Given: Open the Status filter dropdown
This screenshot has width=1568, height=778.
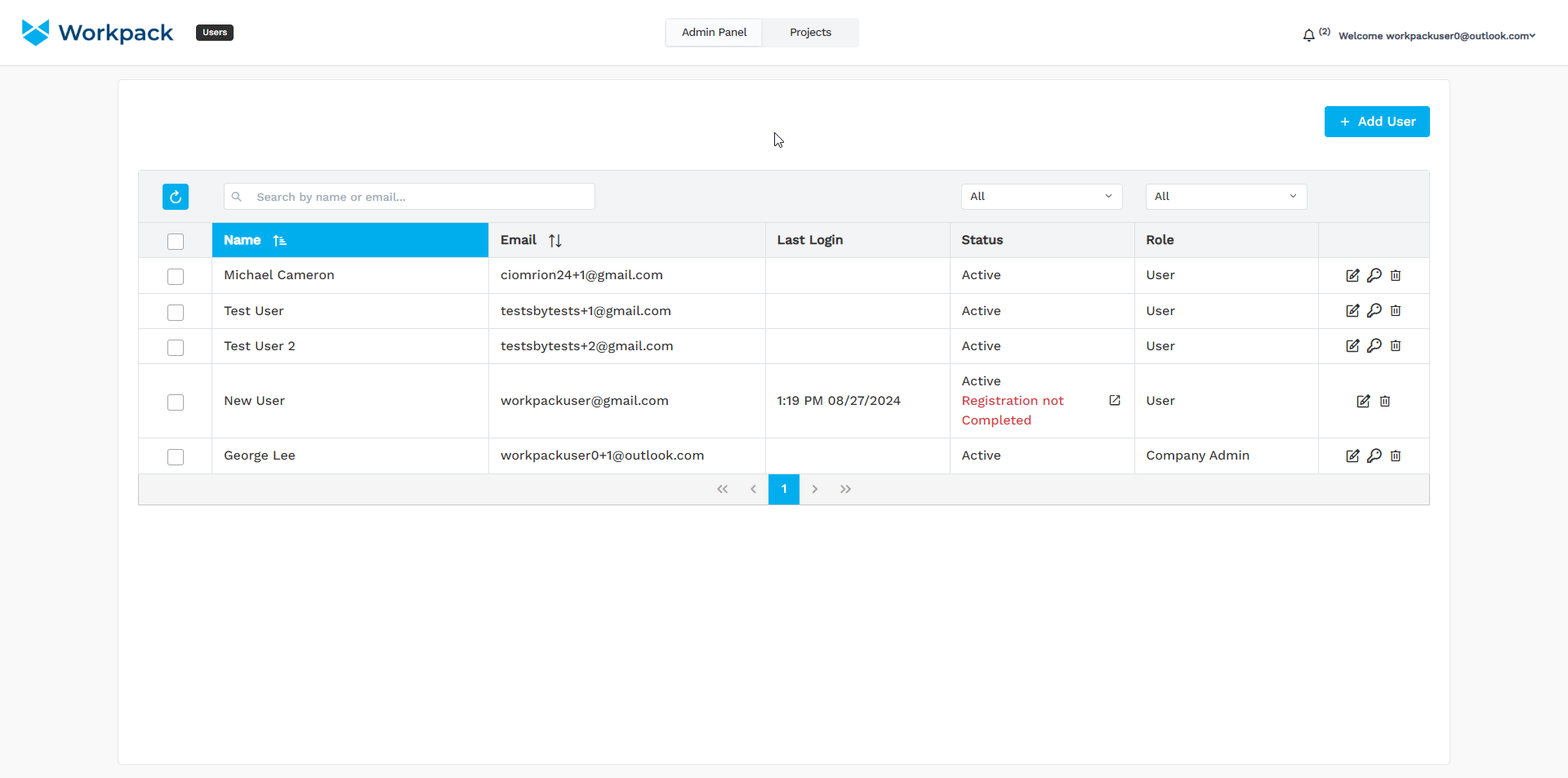Looking at the screenshot, I should [x=1041, y=197].
